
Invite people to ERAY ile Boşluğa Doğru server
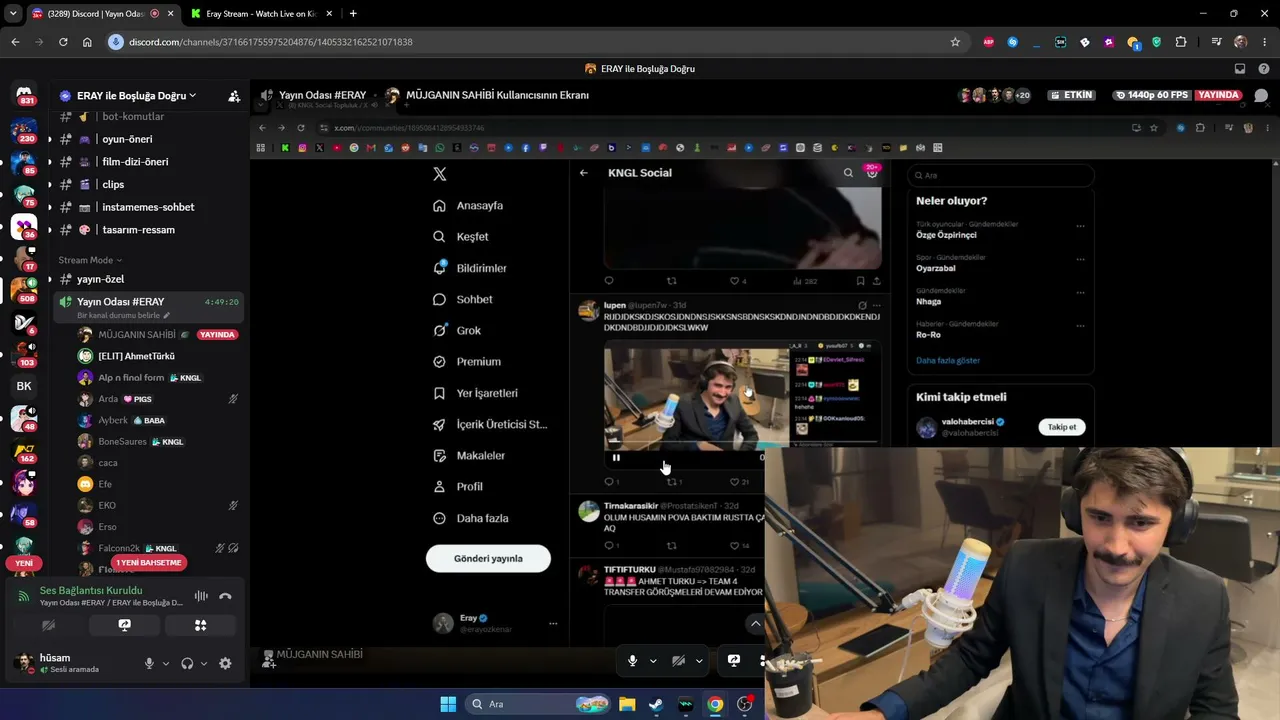click(x=234, y=96)
